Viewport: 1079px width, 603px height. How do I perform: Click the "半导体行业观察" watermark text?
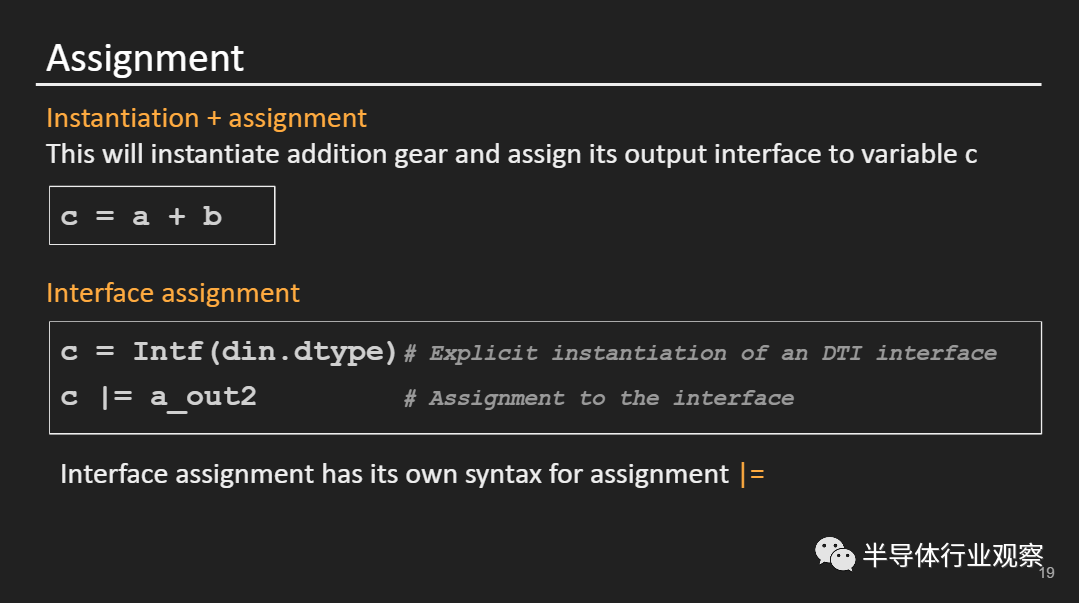click(953, 555)
